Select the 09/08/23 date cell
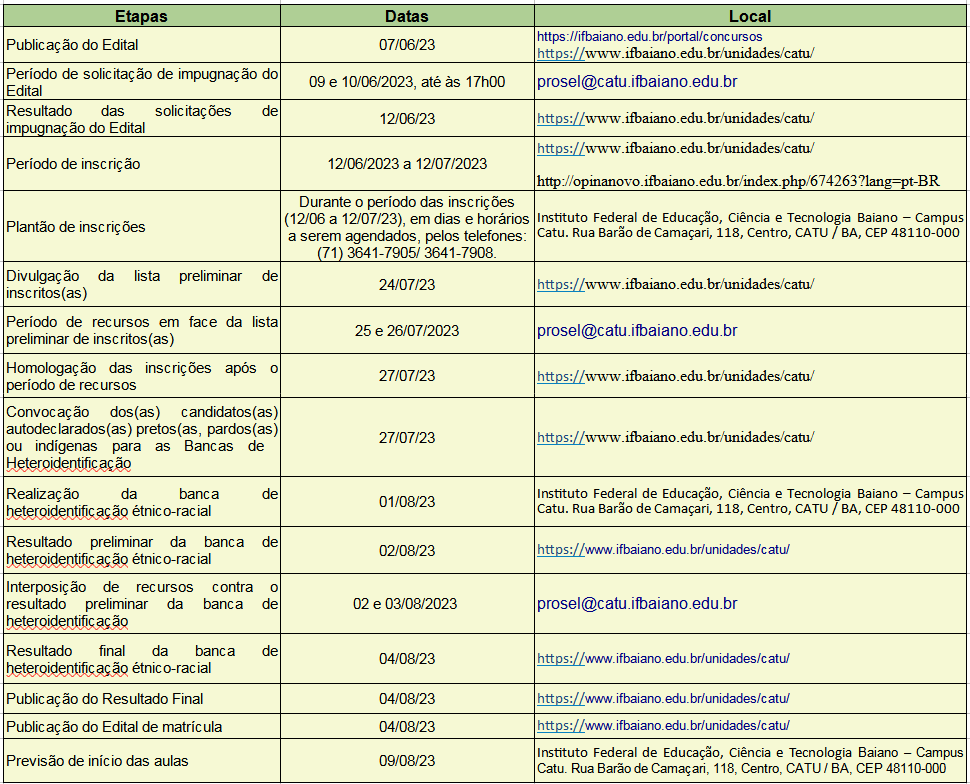The width and height of the screenshot is (970, 784). point(407,761)
